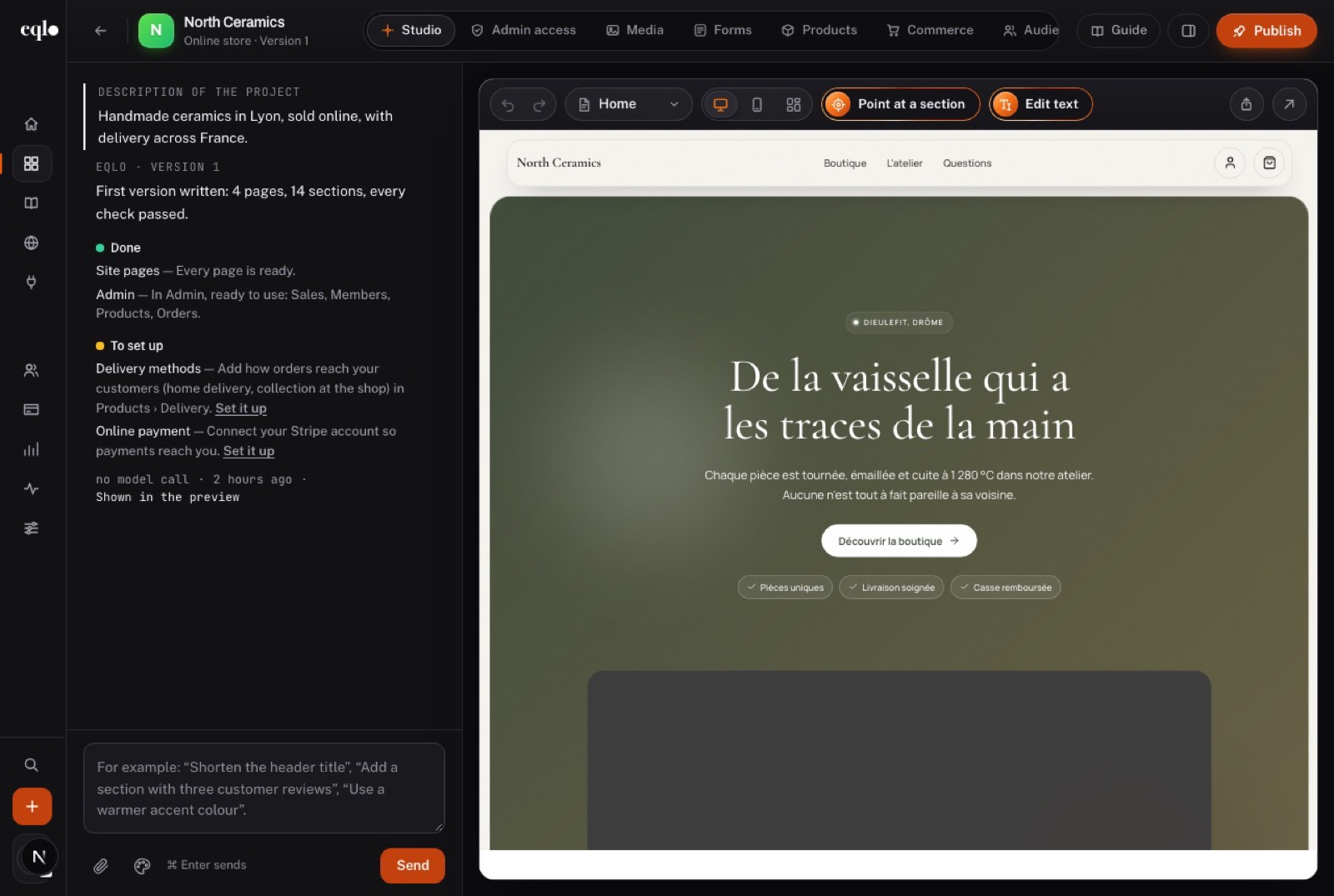Open the colour palette icon below the prompt
Viewport: 1334px width, 896px height.
pyautogui.click(x=143, y=866)
